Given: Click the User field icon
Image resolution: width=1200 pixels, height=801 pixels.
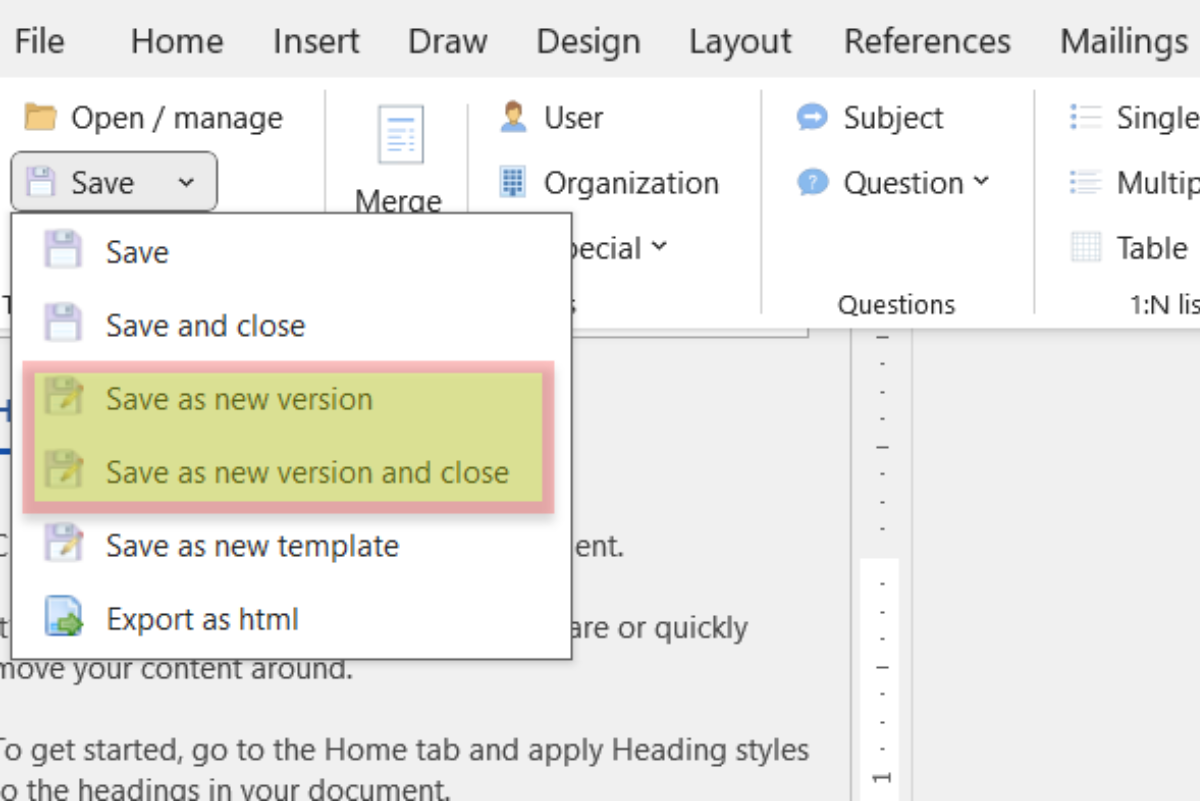Looking at the screenshot, I should pos(513,117).
